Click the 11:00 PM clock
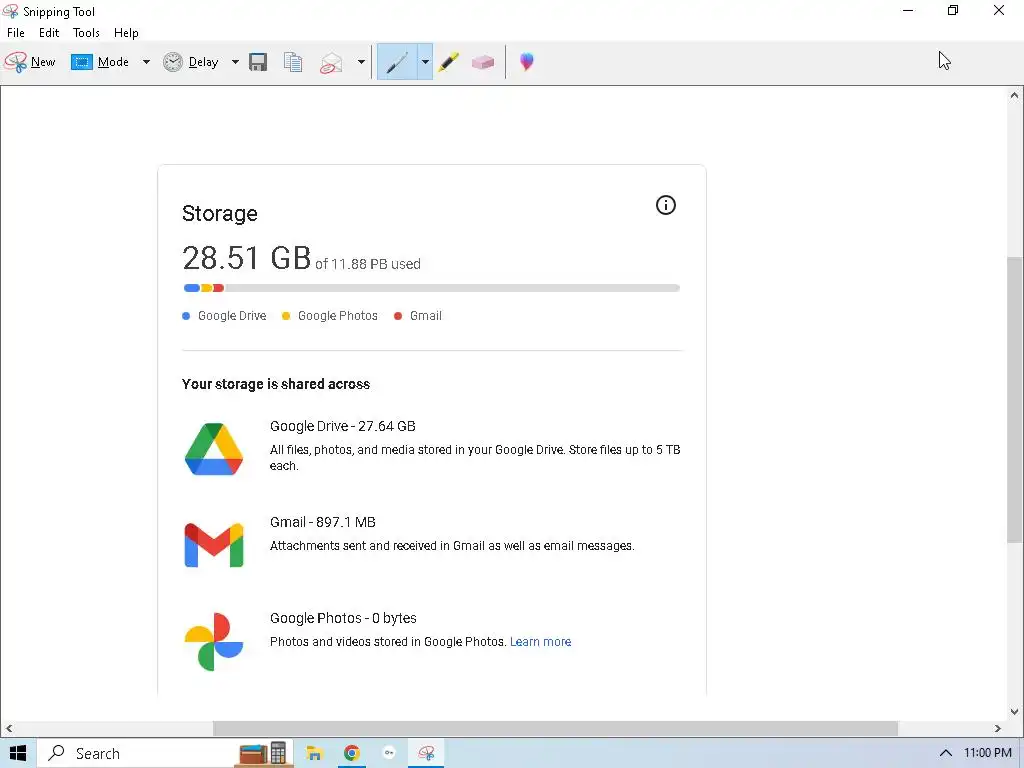The image size is (1024, 768). click(x=987, y=753)
